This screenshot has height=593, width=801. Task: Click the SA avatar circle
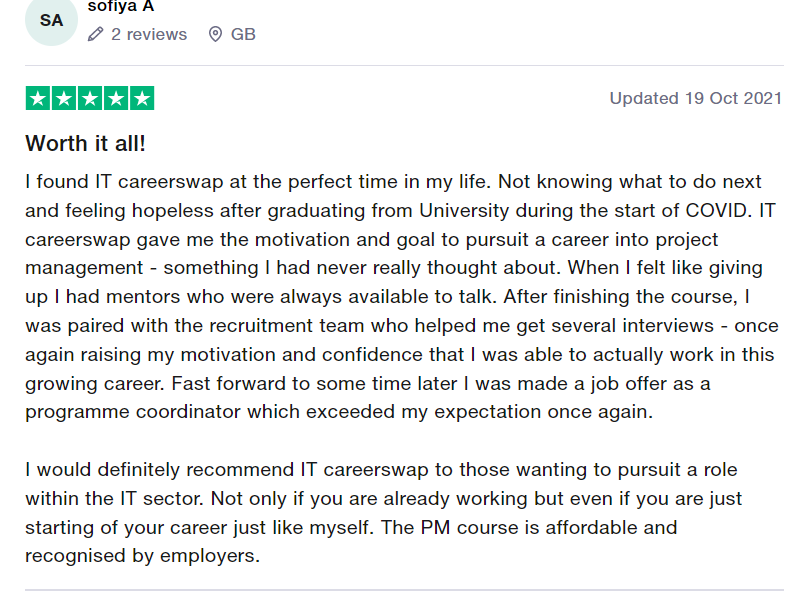point(51,20)
